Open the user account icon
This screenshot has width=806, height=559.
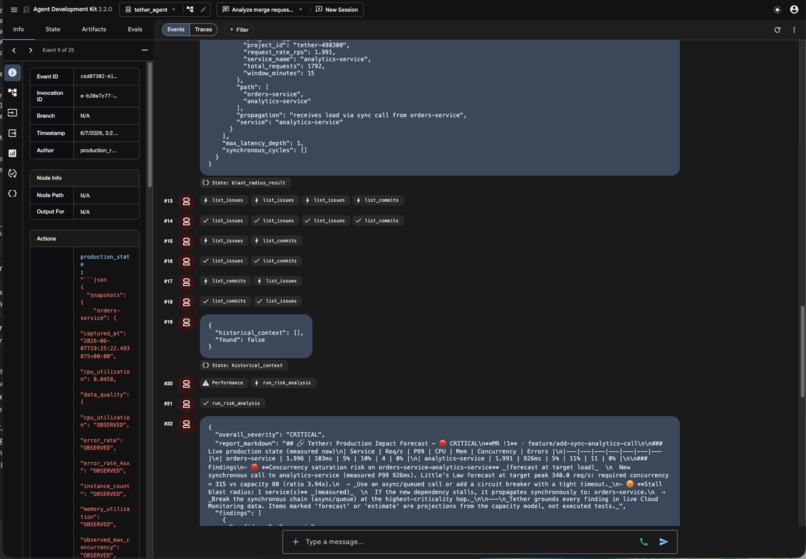[794, 9]
